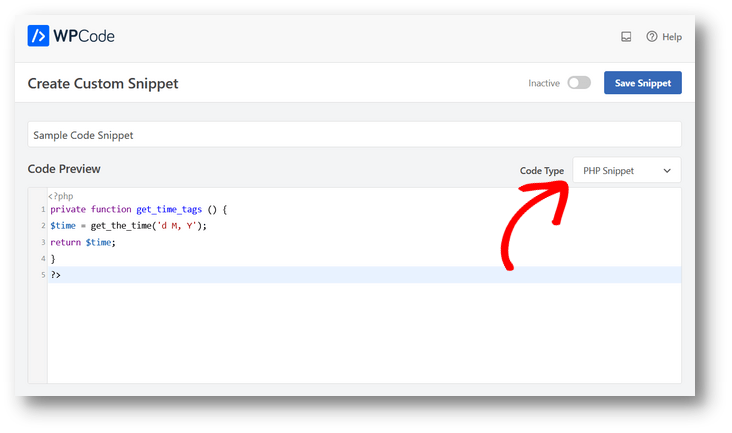Click the opening <?php tag line
732x433 pixels.
click(x=61, y=196)
